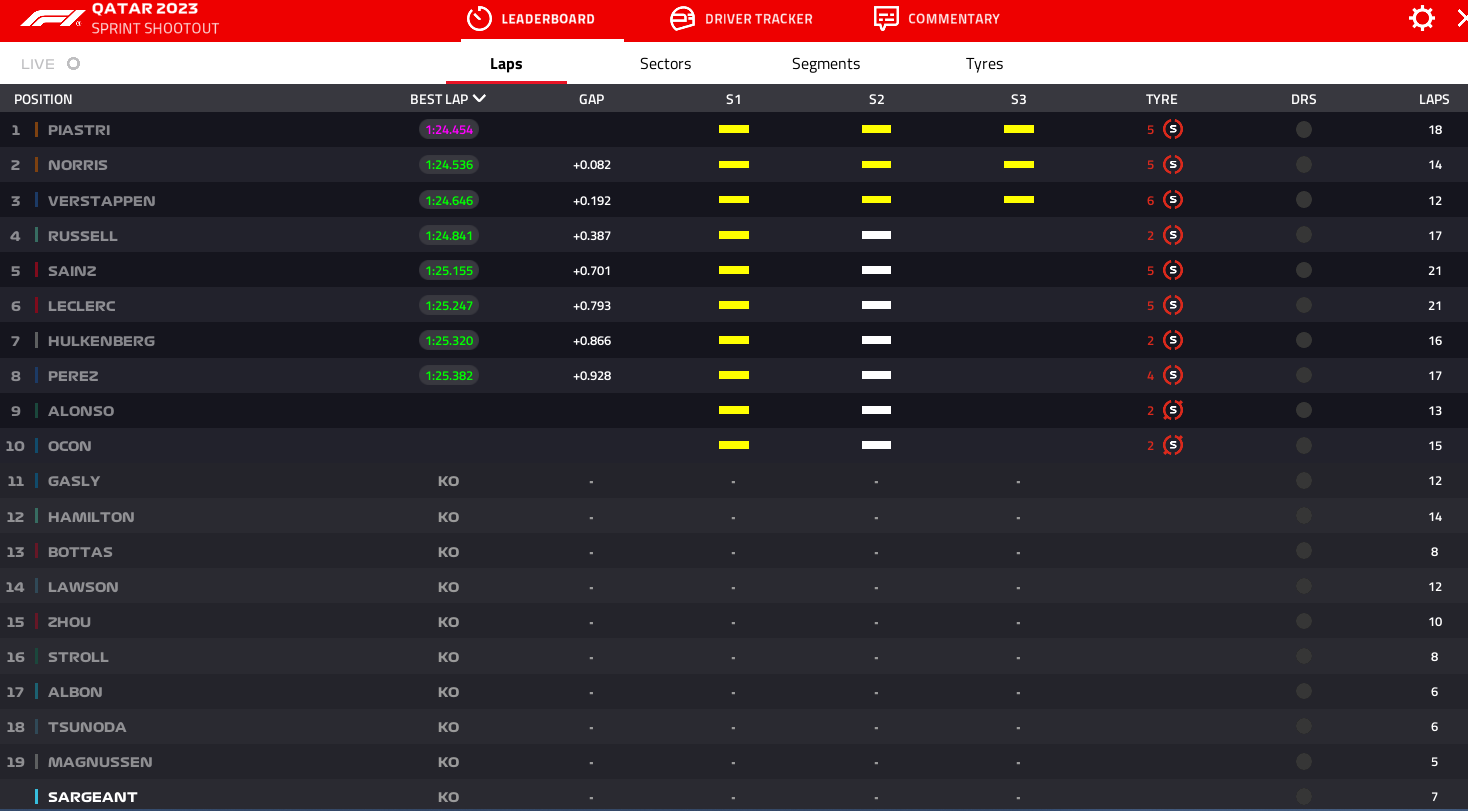Viewport: 1468px width, 811px height.
Task: Click the LIVE status label
Action: click(38, 64)
